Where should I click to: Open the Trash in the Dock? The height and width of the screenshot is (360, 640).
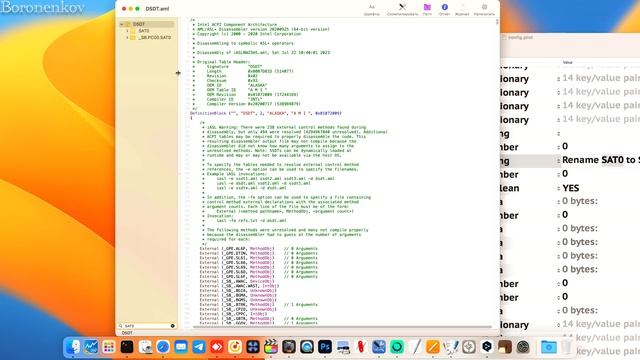tap(567, 347)
